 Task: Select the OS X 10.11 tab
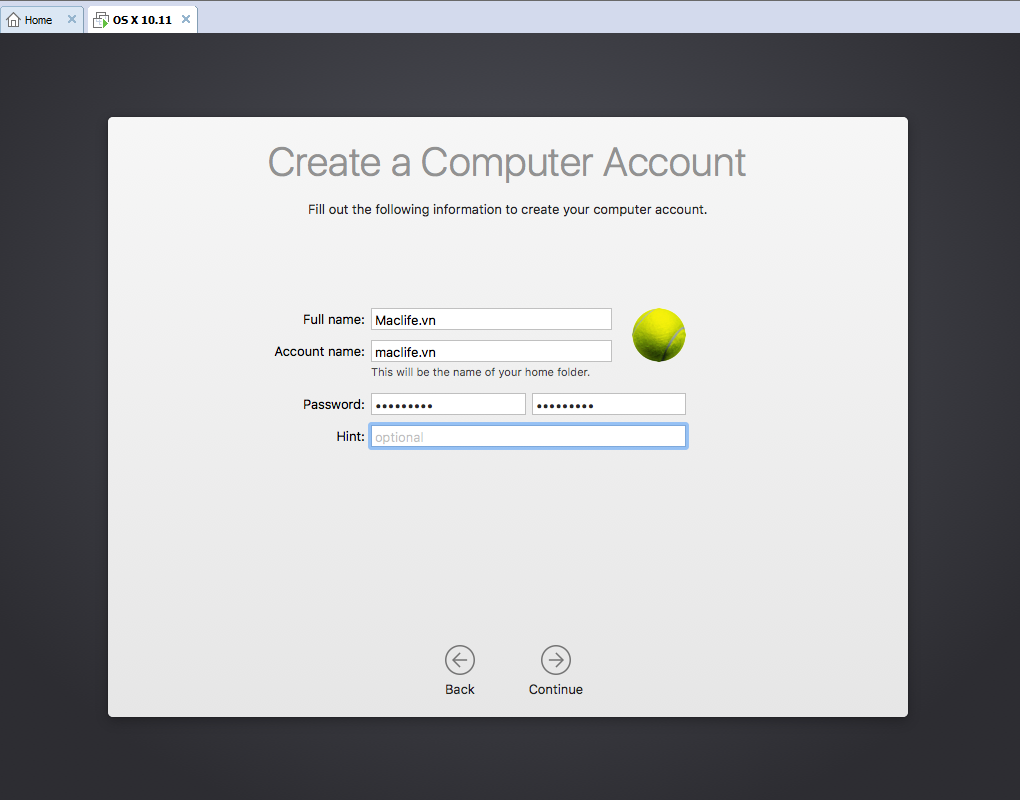coord(140,18)
